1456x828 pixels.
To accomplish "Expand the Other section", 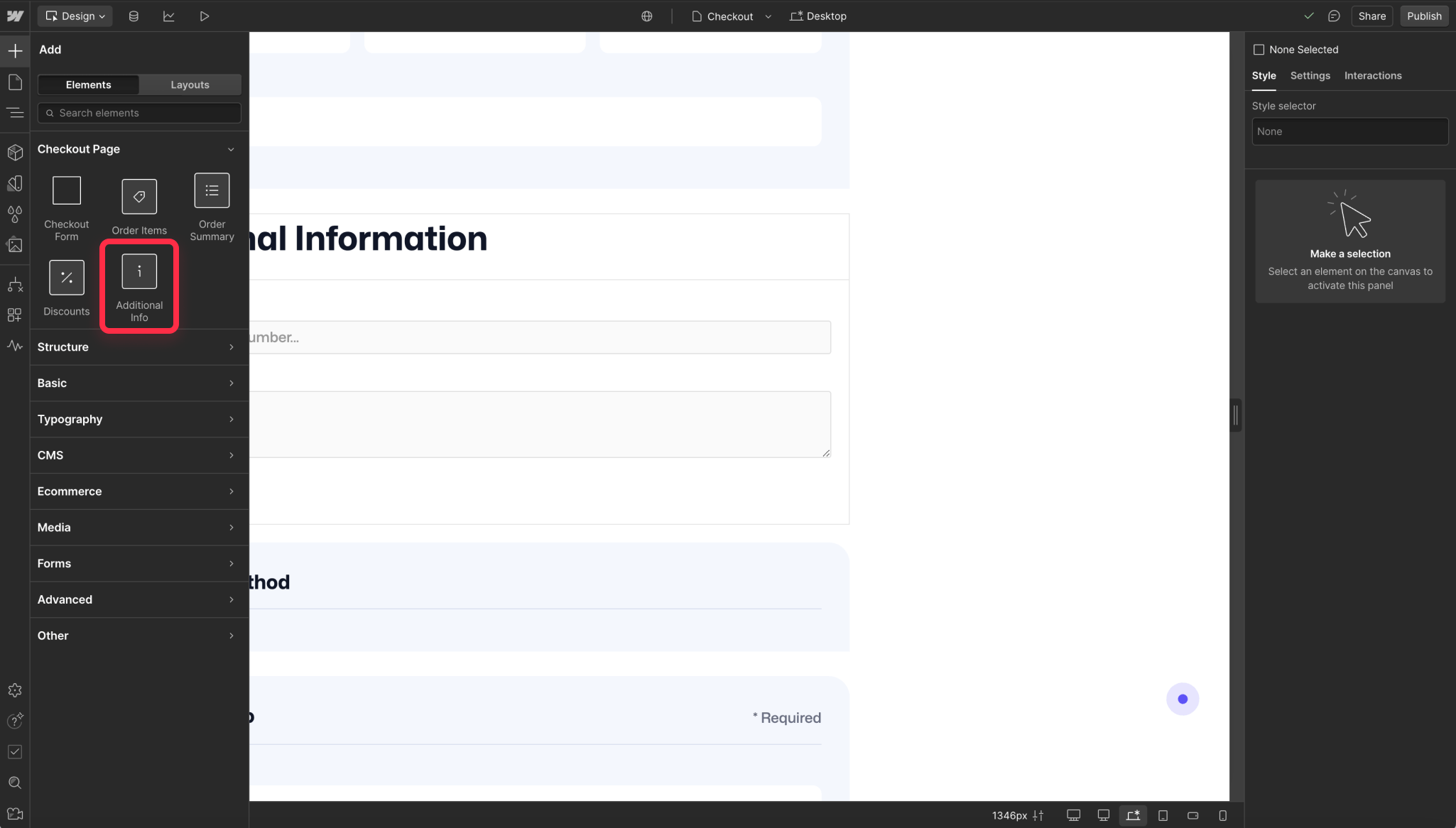I will (x=139, y=636).
